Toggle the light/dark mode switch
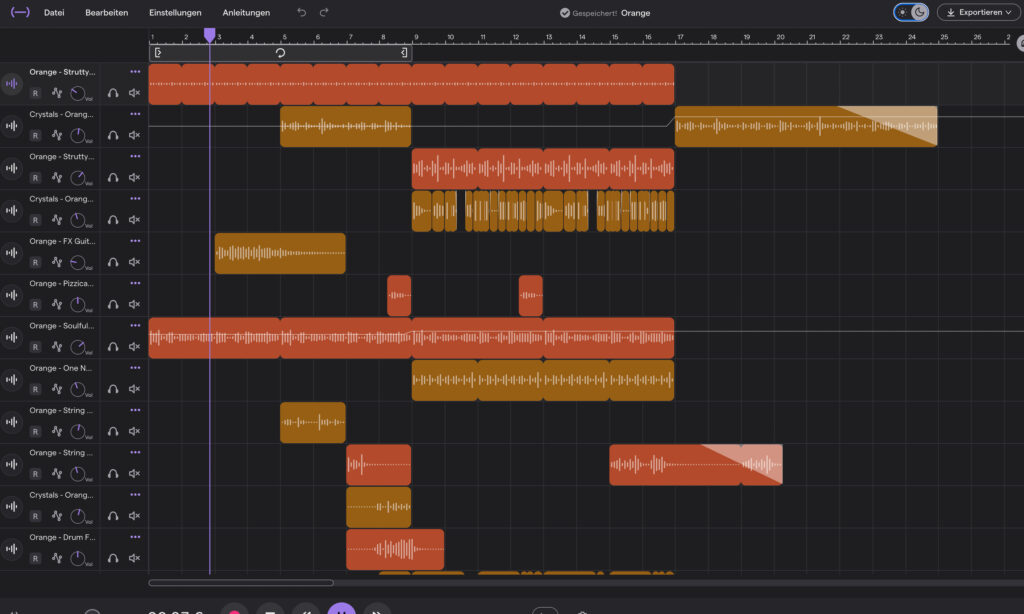The image size is (1024, 614). [x=911, y=12]
